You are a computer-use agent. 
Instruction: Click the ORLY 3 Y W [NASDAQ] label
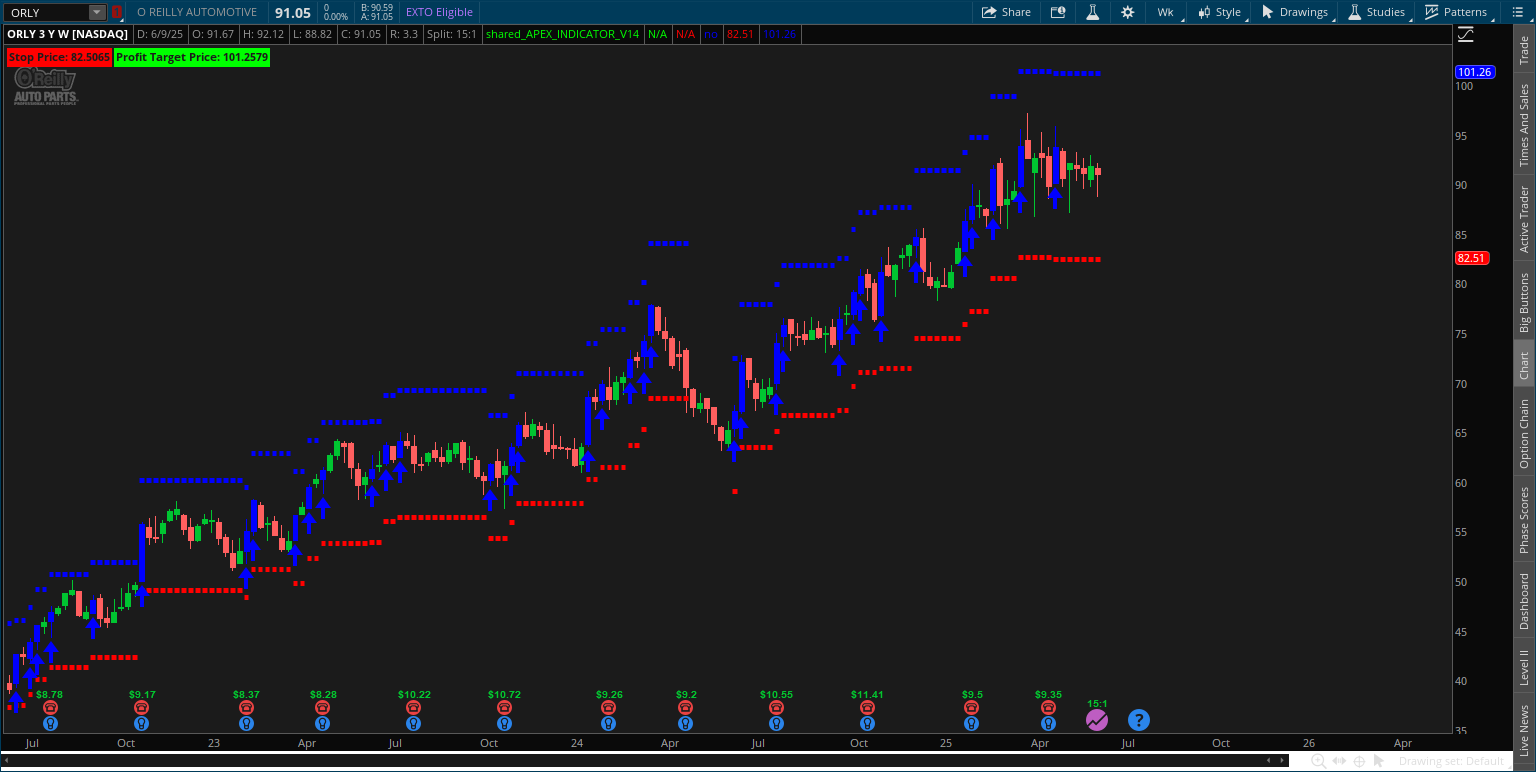[x=68, y=34]
